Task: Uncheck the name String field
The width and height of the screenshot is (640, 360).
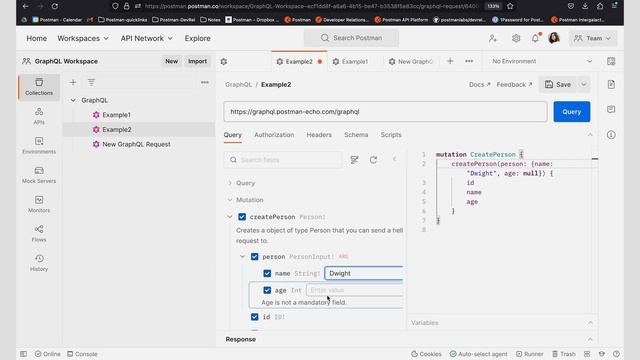Action: point(267,273)
